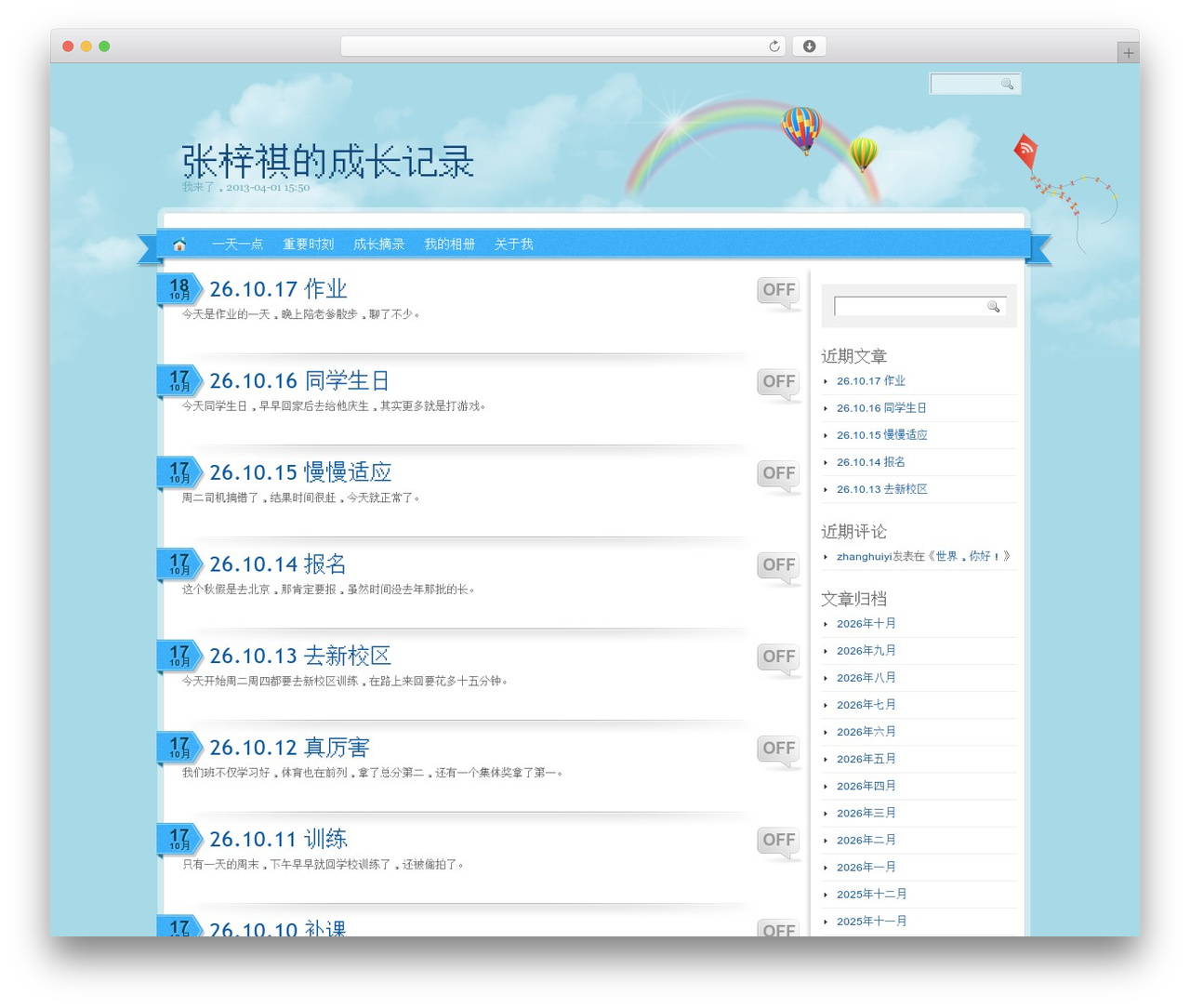
Task: Click the blog title 张梓祺的成长记录
Action: click(327, 162)
